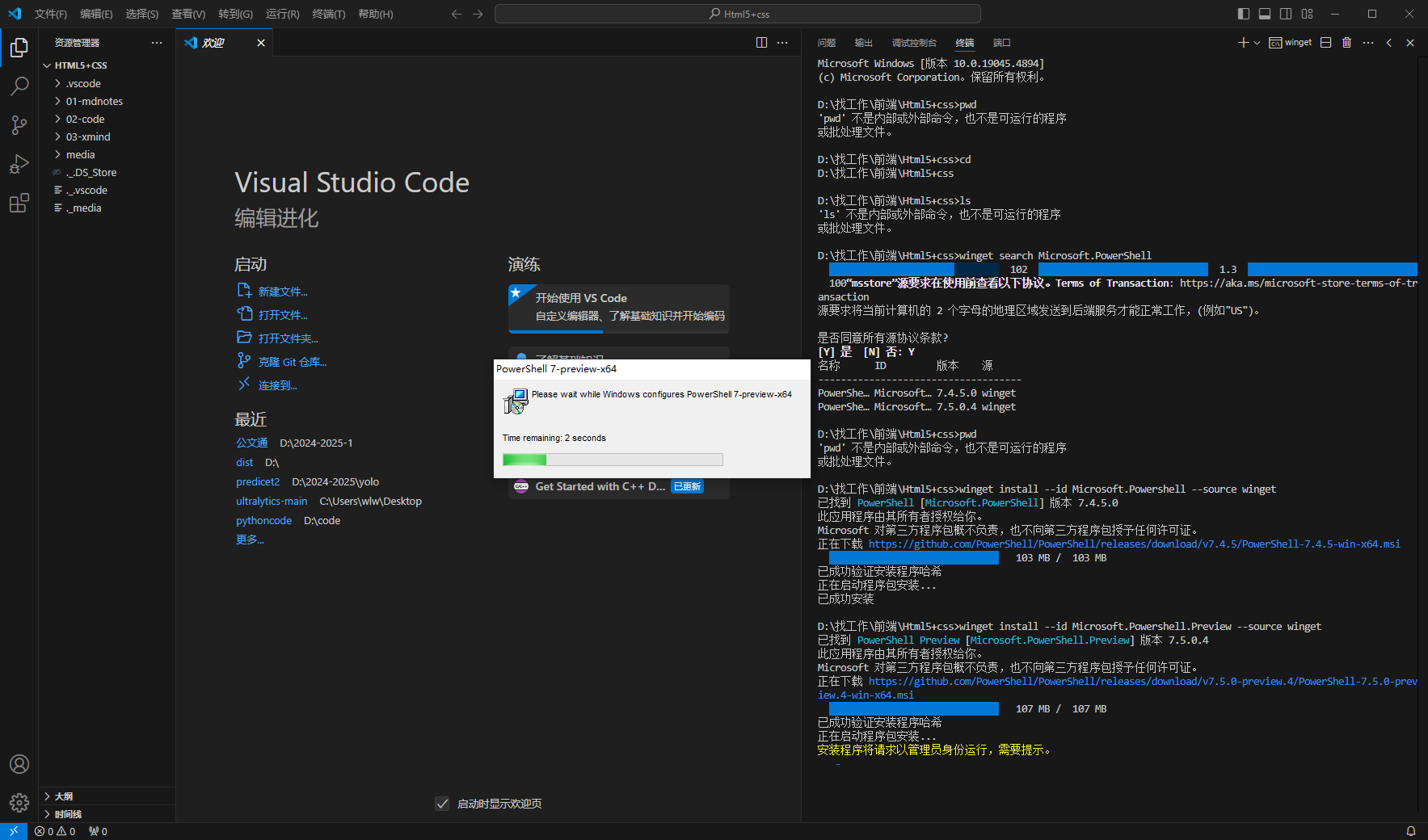Split the editor to the right

(761, 43)
